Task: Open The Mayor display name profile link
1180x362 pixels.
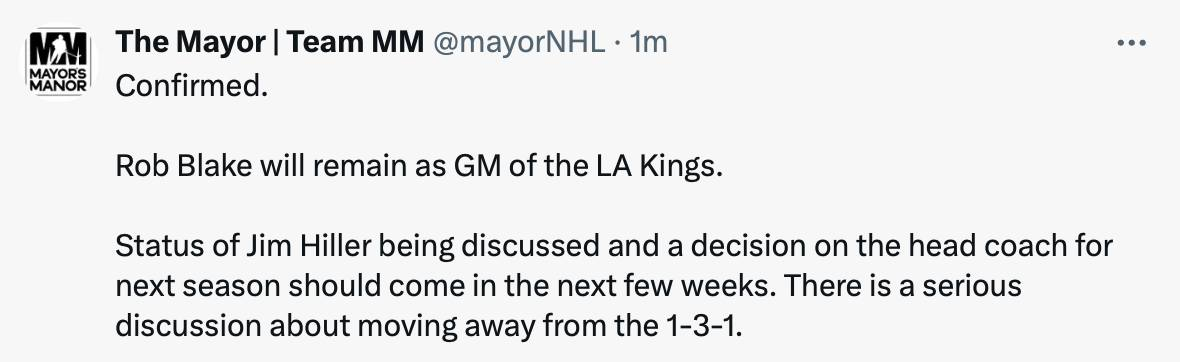Action: pyautogui.click(x=190, y=43)
